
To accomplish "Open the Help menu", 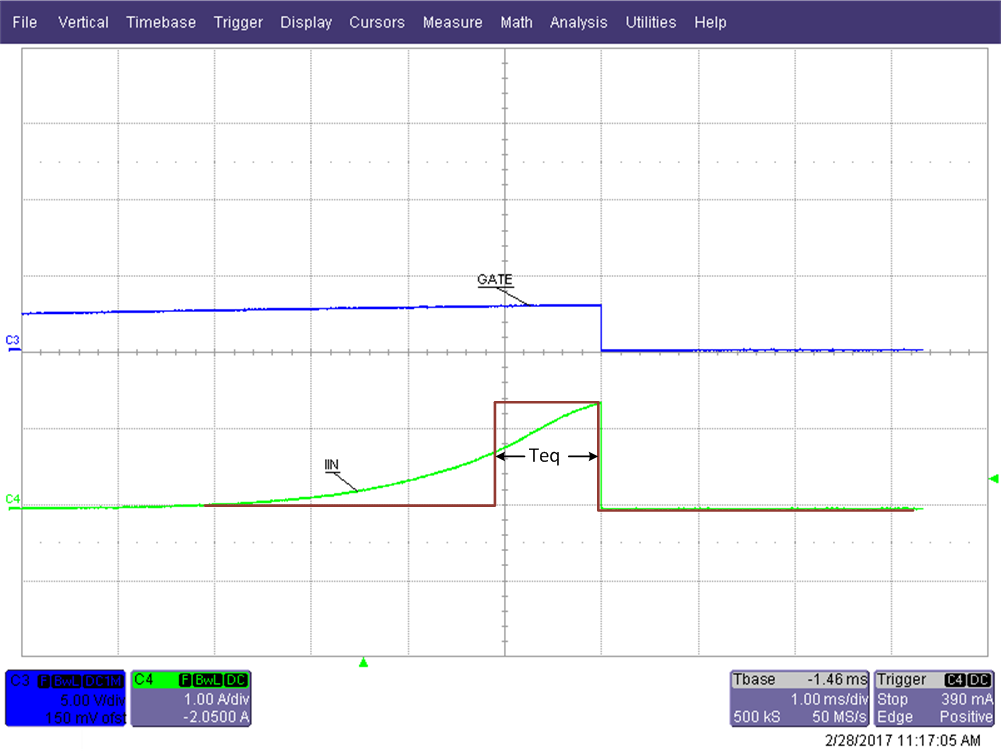I will click(x=710, y=22).
